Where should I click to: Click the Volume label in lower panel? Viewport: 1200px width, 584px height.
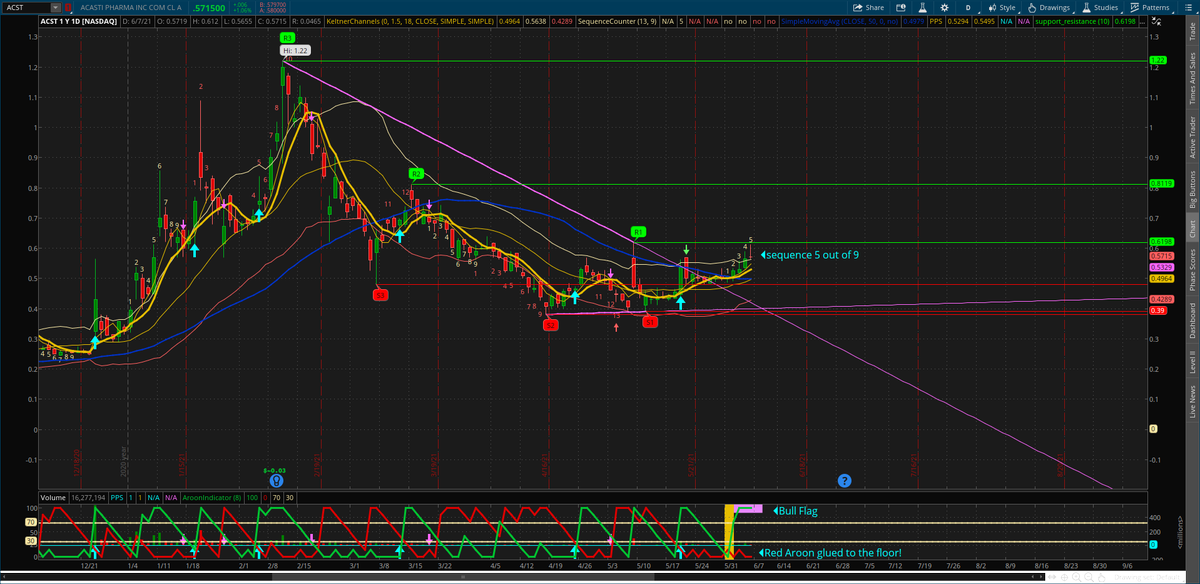(52, 496)
